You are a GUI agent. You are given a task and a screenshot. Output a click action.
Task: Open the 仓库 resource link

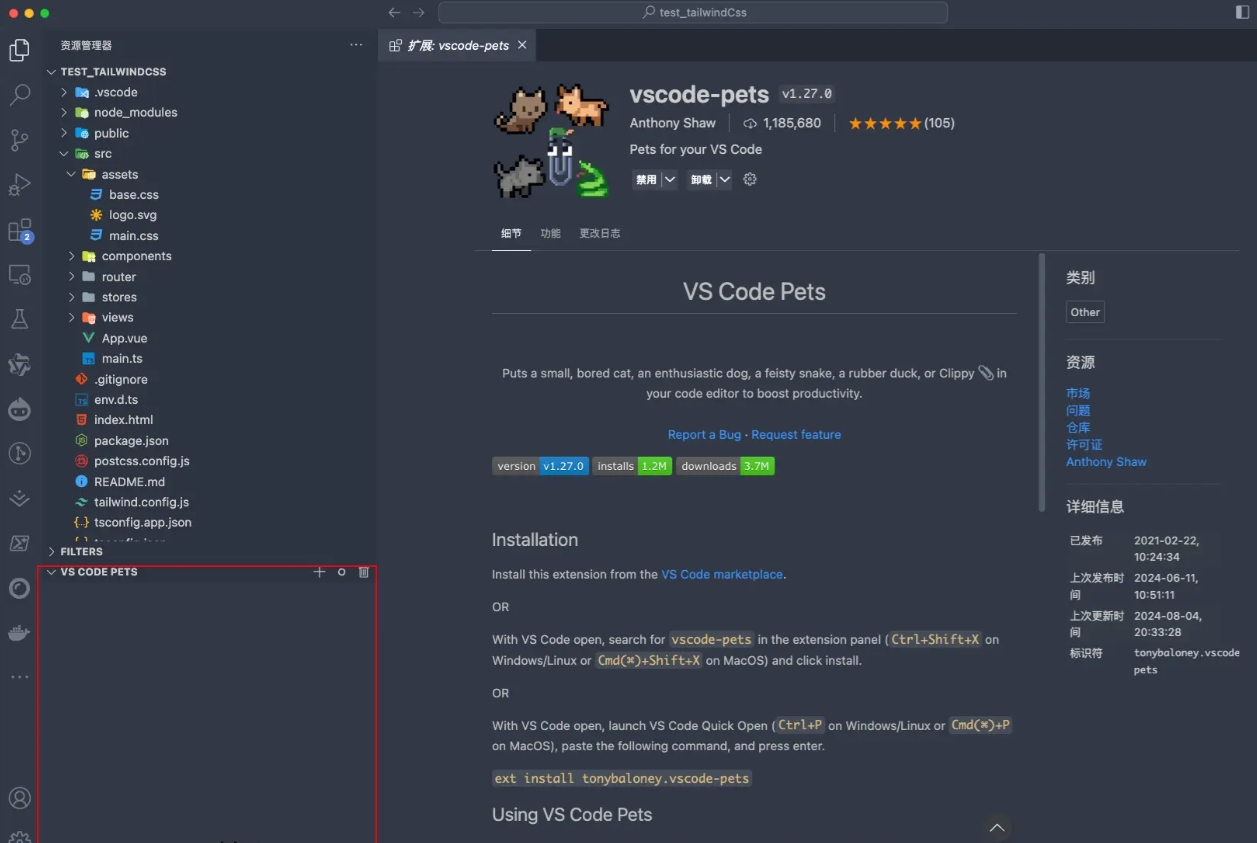[1078, 428]
